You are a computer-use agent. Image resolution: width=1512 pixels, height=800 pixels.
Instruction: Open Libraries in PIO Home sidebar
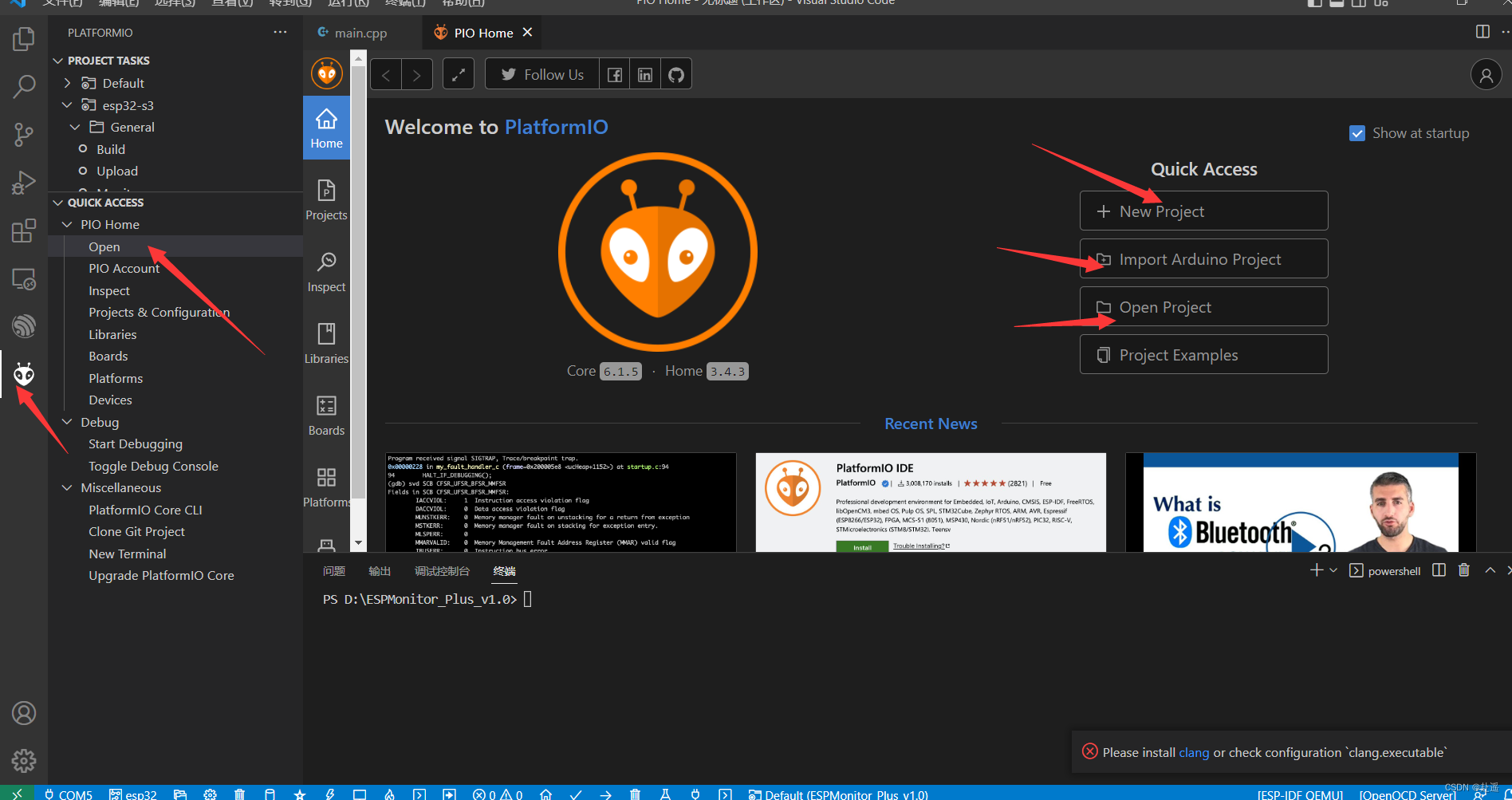tap(326, 344)
